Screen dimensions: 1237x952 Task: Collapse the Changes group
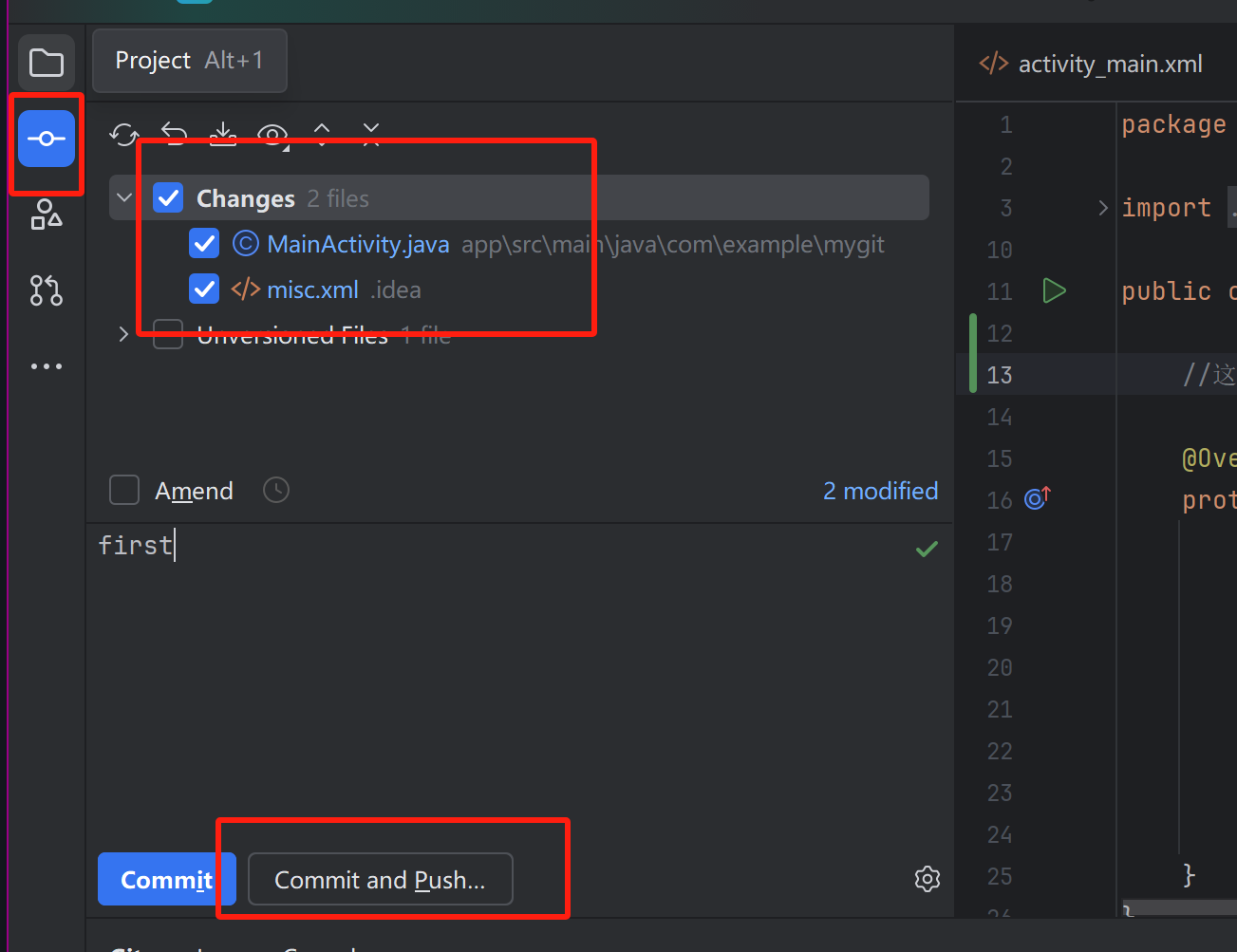pyautogui.click(x=124, y=197)
